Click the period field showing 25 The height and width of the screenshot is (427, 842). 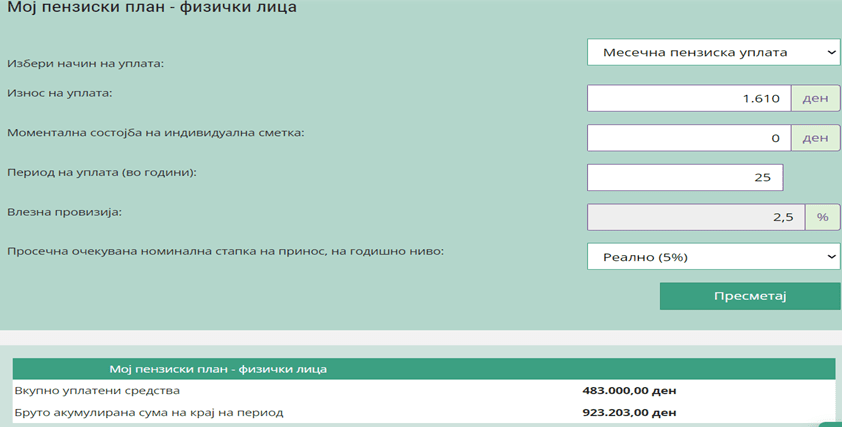[685, 177]
